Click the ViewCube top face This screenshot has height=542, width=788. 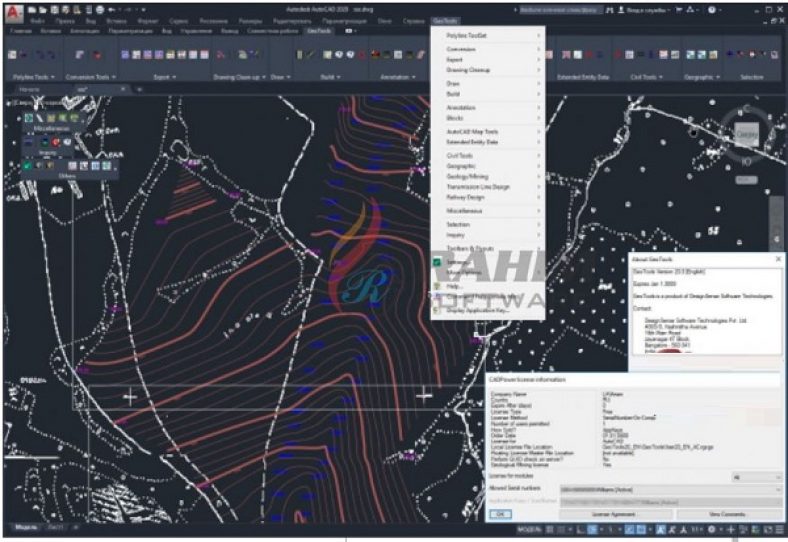[746, 135]
